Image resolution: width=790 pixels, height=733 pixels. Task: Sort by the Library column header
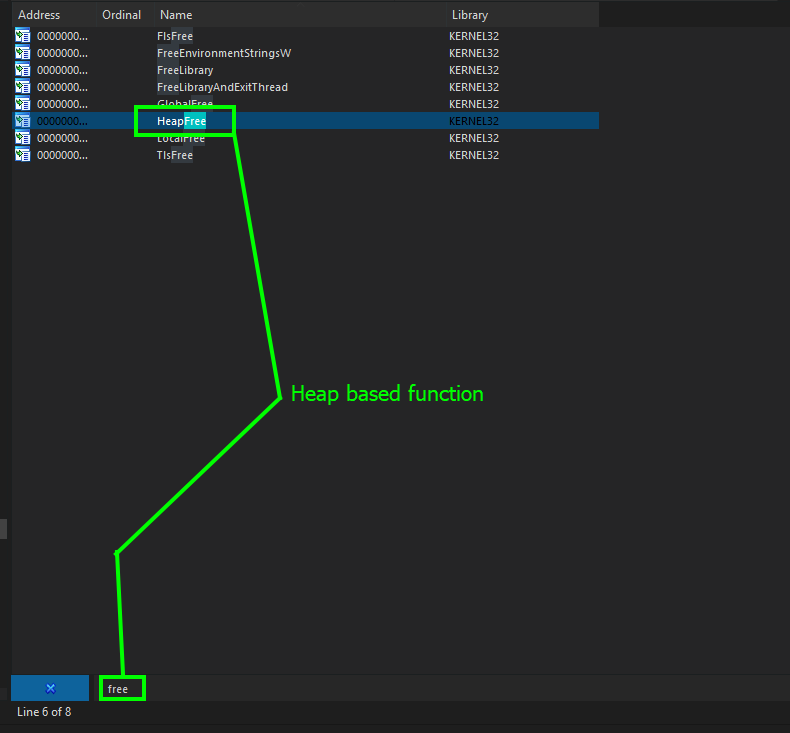(x=470, y=15)
